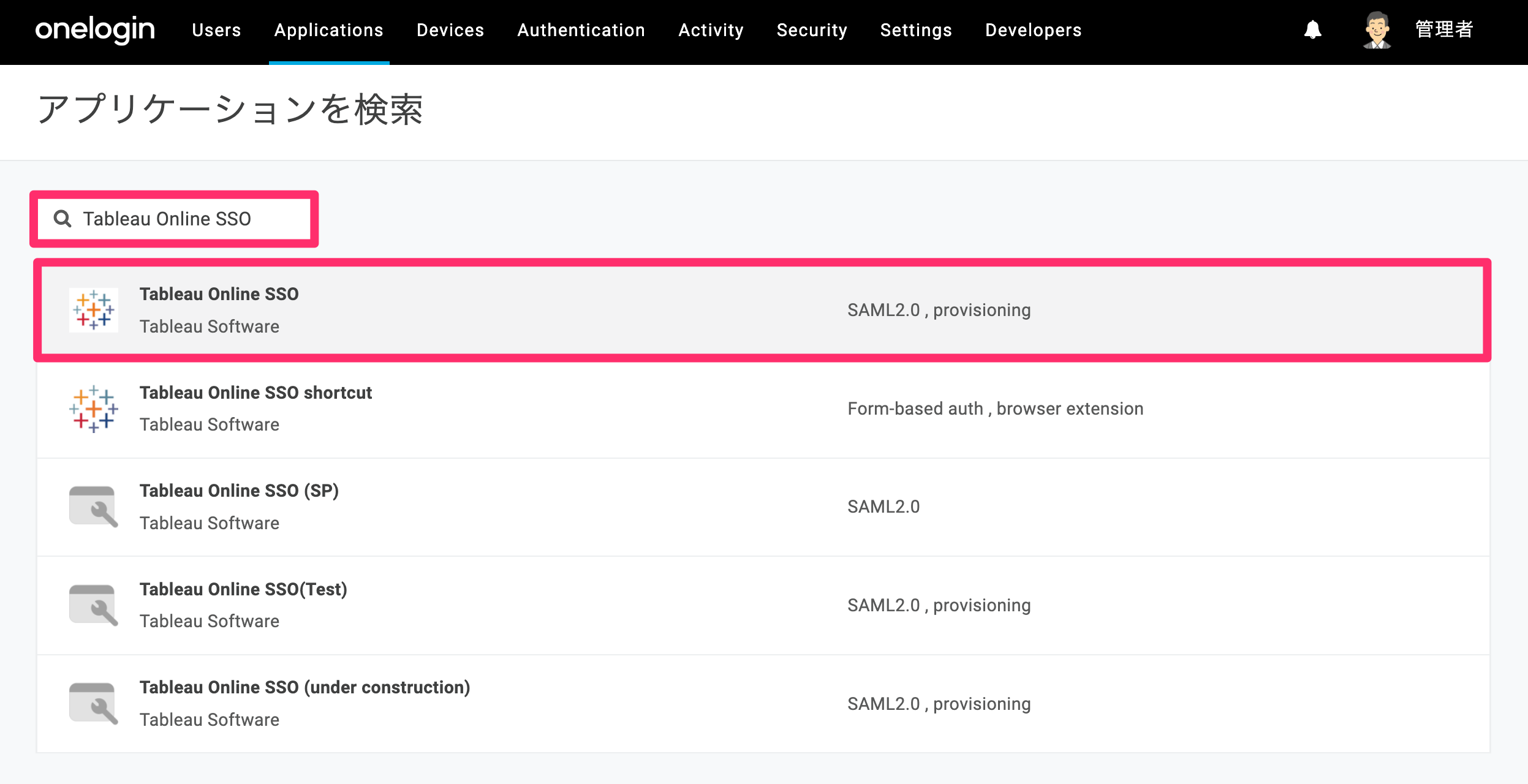1528x784 pixels.
Task: Click 'Form-based auth , browser extension' text
Action: 995,409
